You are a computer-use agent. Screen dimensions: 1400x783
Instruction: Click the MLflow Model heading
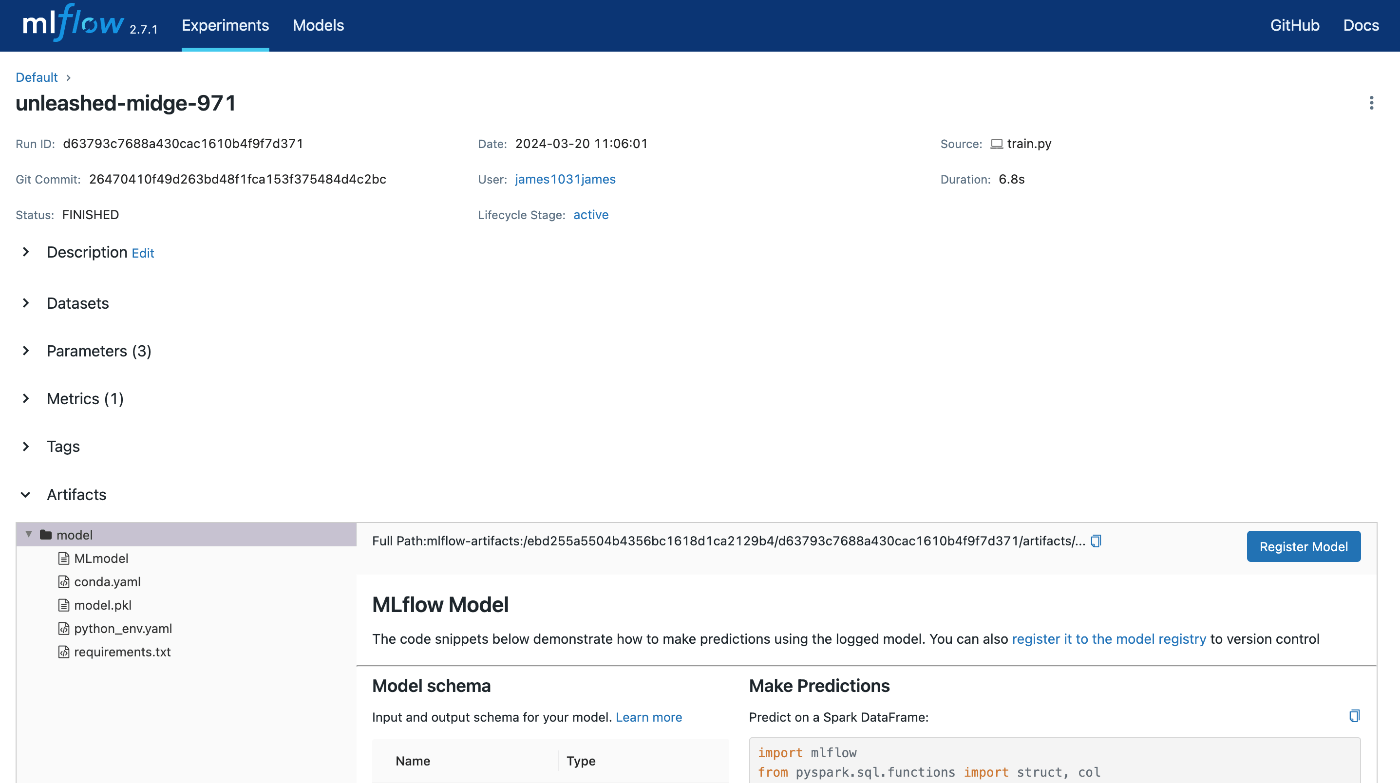coord(440,605)
